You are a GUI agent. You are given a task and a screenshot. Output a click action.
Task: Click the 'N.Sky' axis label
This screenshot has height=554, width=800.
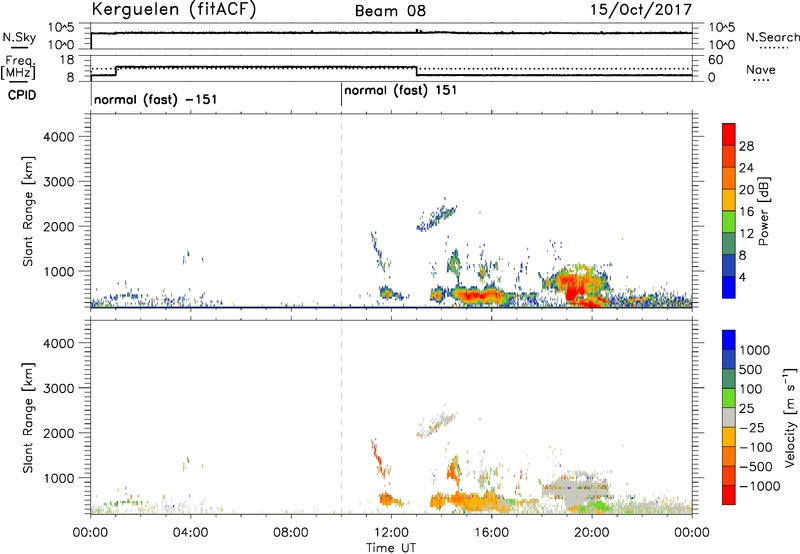tap(19, 37)
